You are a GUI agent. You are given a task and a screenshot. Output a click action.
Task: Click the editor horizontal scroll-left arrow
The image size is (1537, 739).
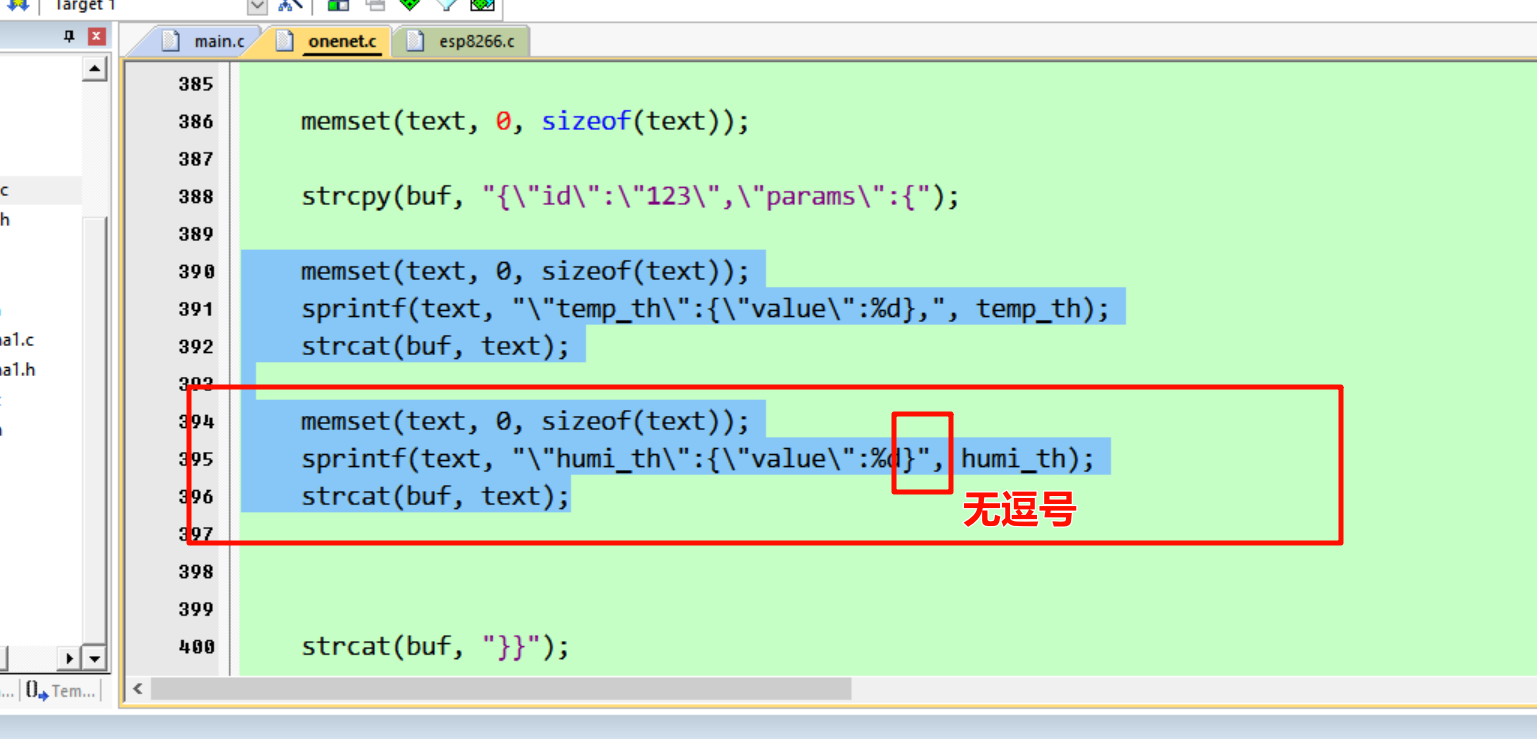pyautogui.click(x=137, y=688)
